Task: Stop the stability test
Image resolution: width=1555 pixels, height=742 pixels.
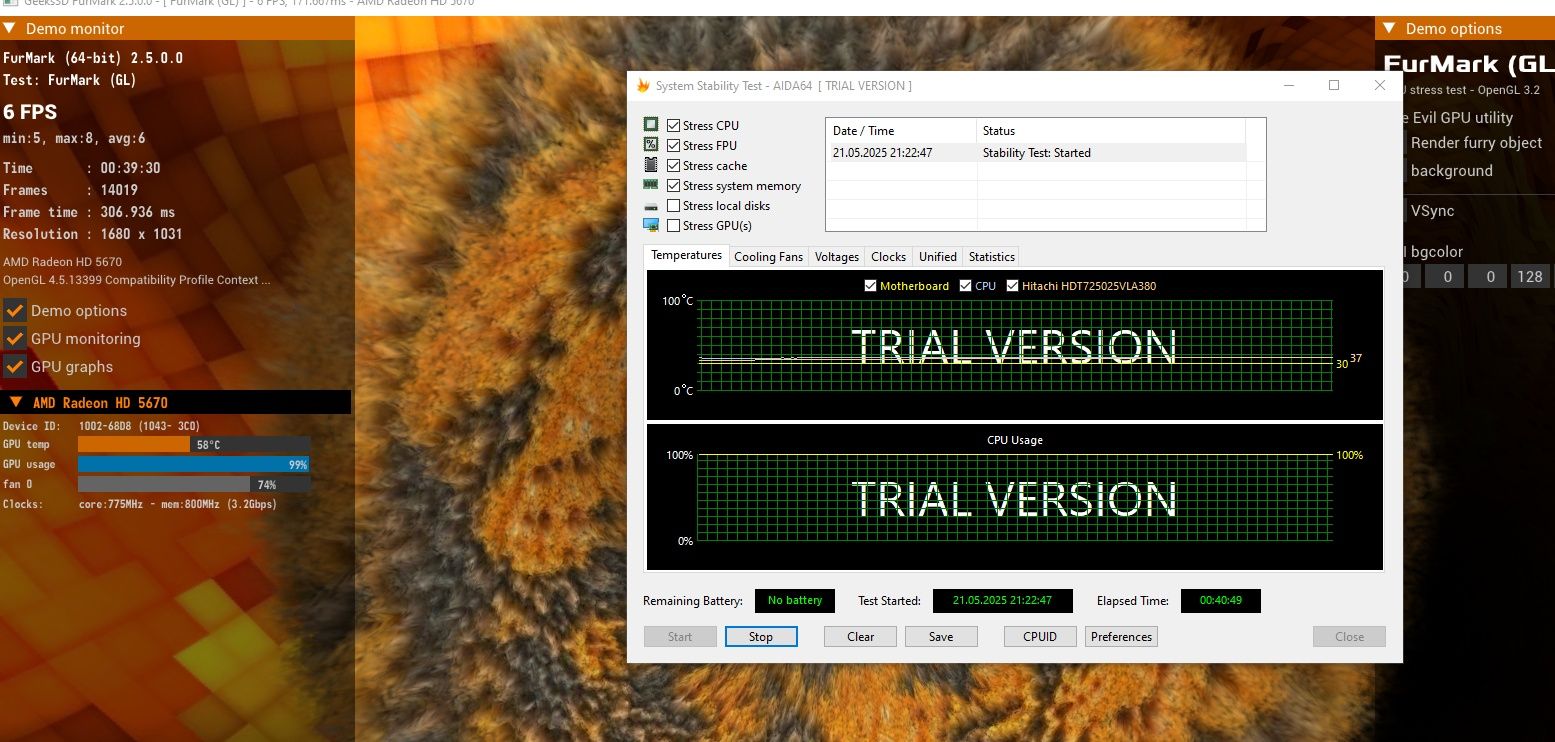Action: click(761, 637)
